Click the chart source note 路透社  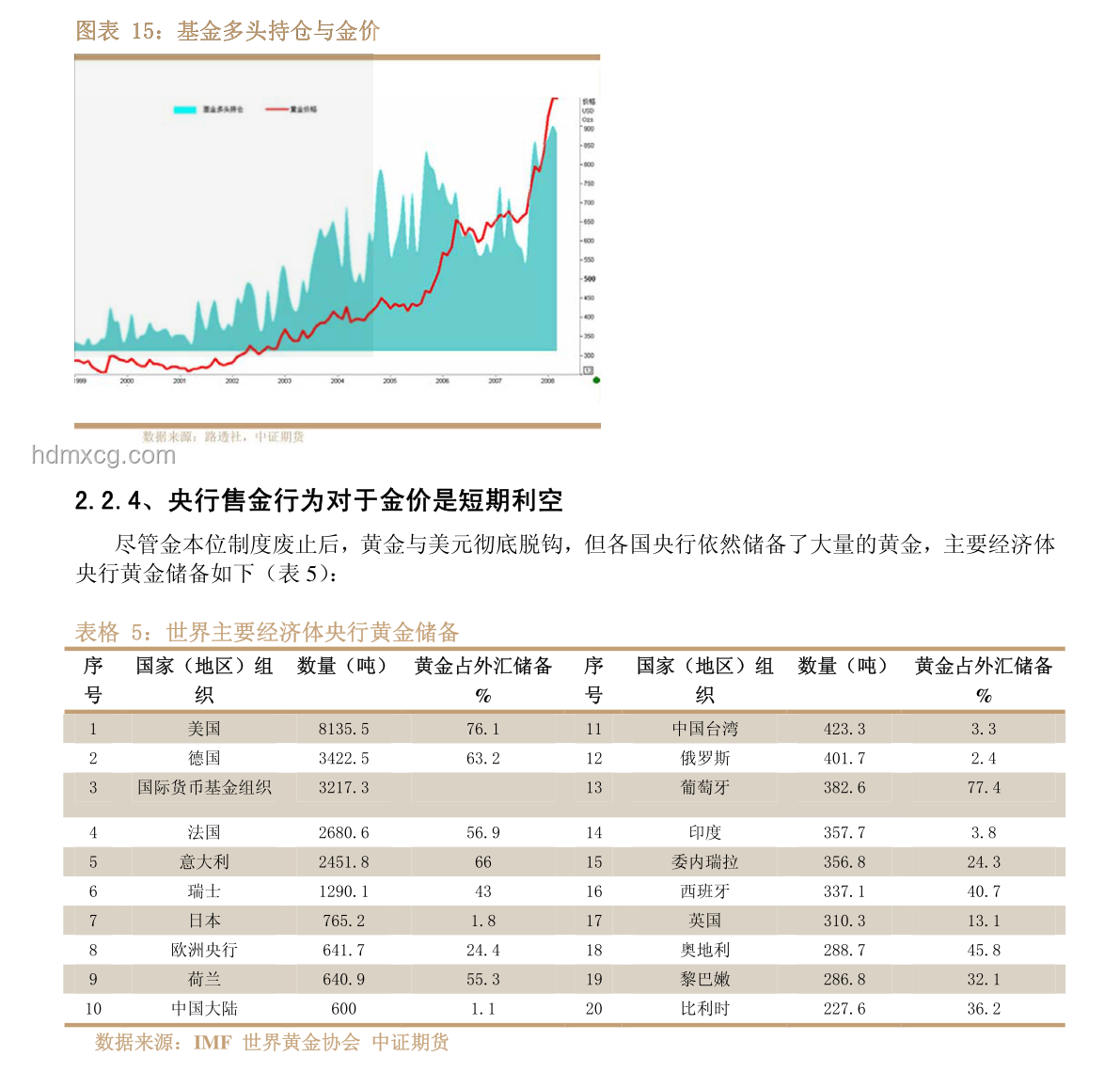pos(223,436)
